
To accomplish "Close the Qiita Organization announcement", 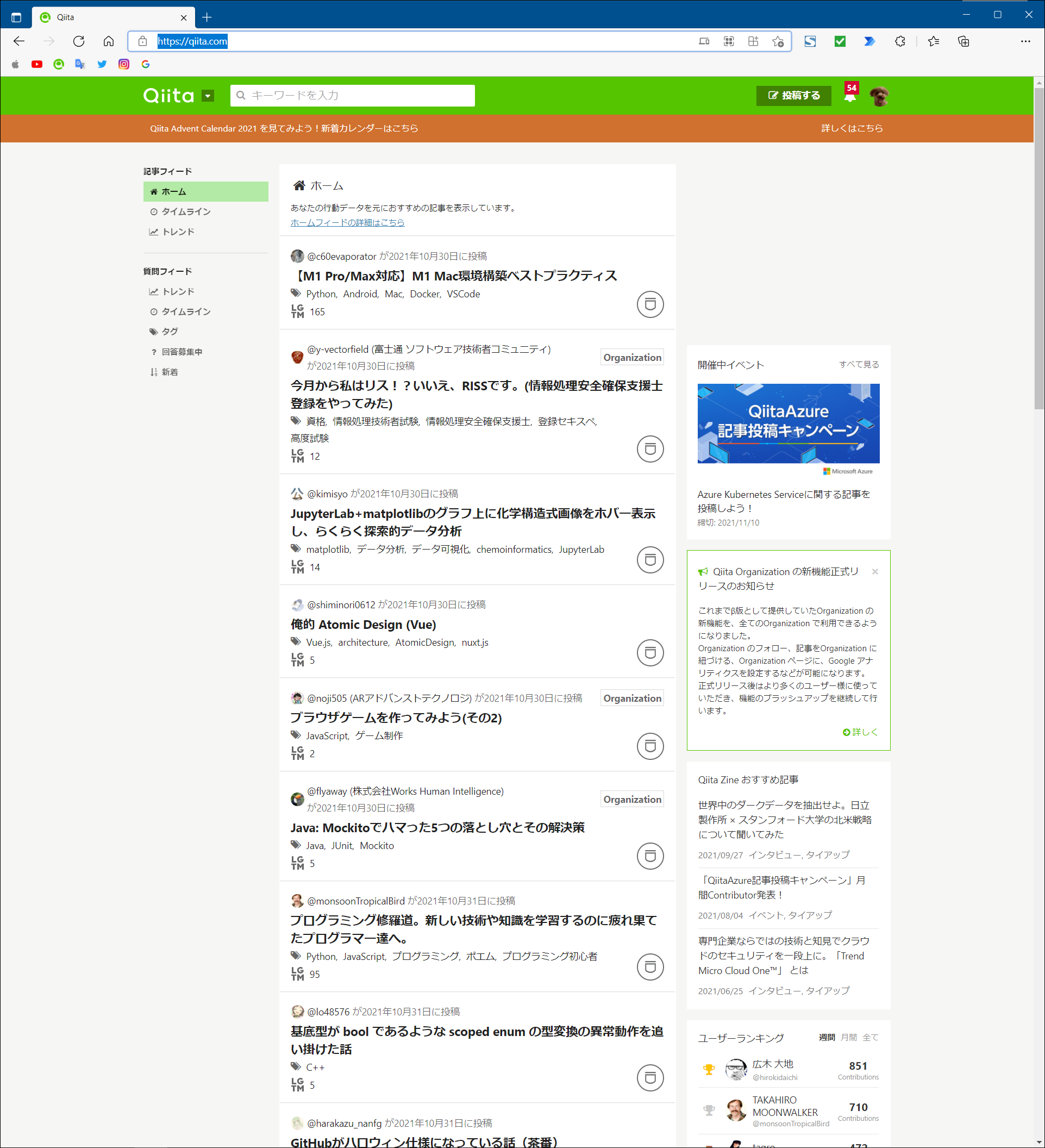I will tap(875, 572).
